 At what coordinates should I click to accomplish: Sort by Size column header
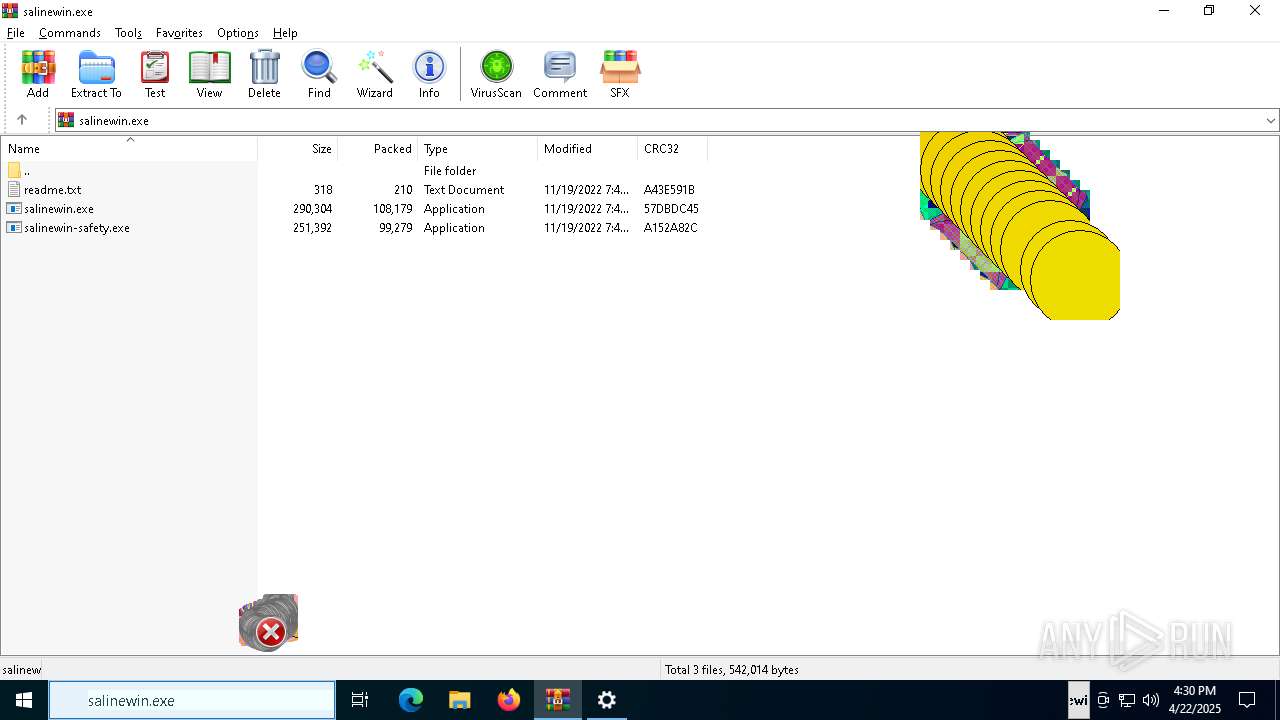pos(298,149)
